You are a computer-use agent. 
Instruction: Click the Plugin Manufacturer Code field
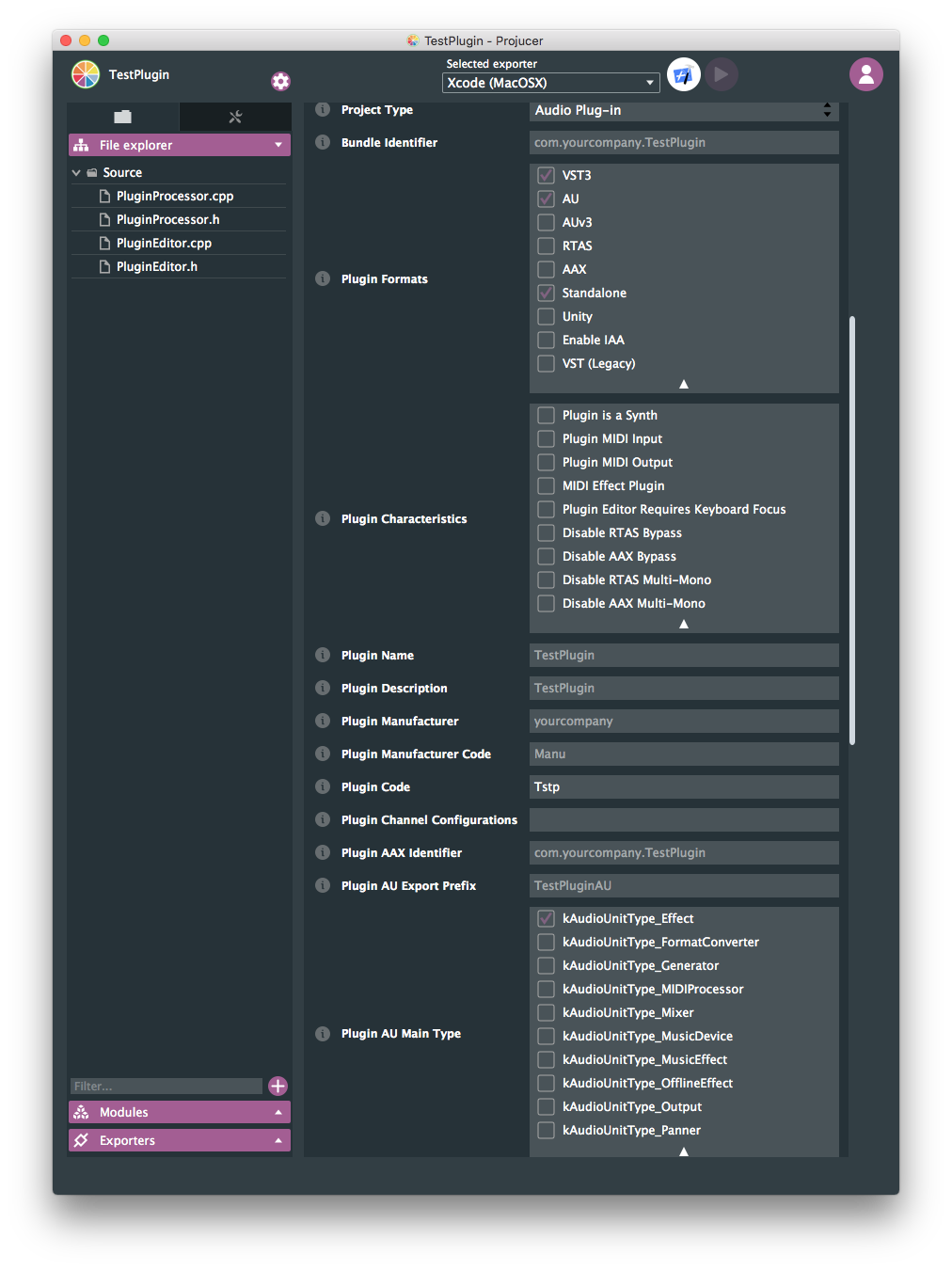pyautogui.click(x=684, y=754)
